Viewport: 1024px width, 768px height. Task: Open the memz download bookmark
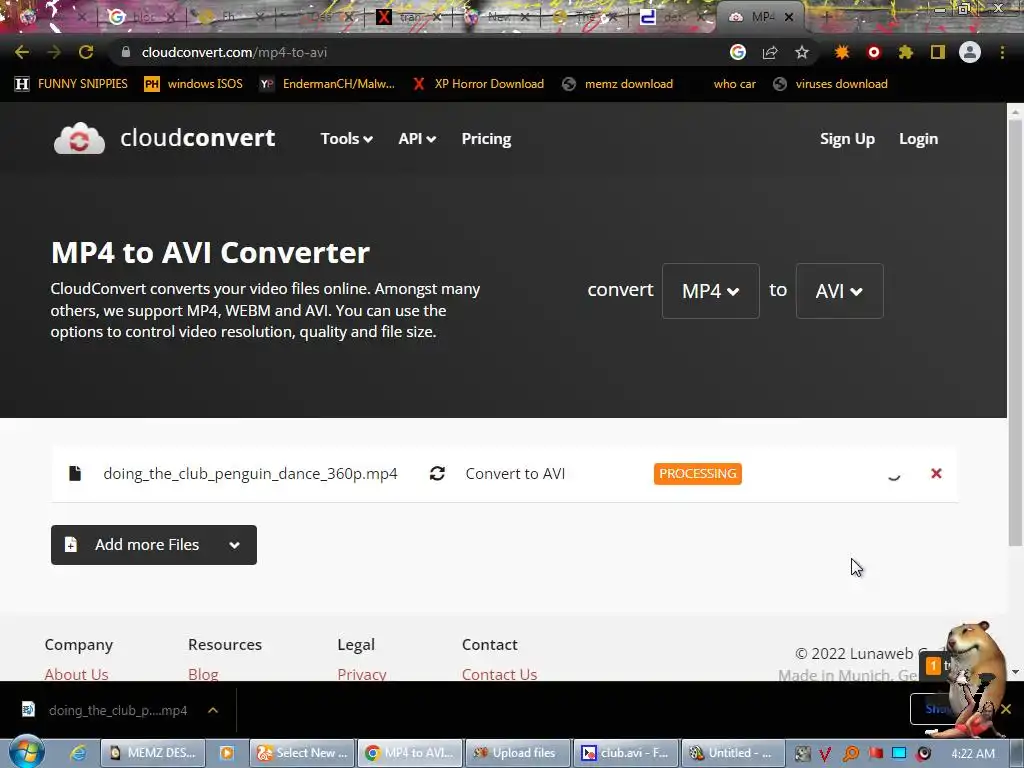(618, 84)
